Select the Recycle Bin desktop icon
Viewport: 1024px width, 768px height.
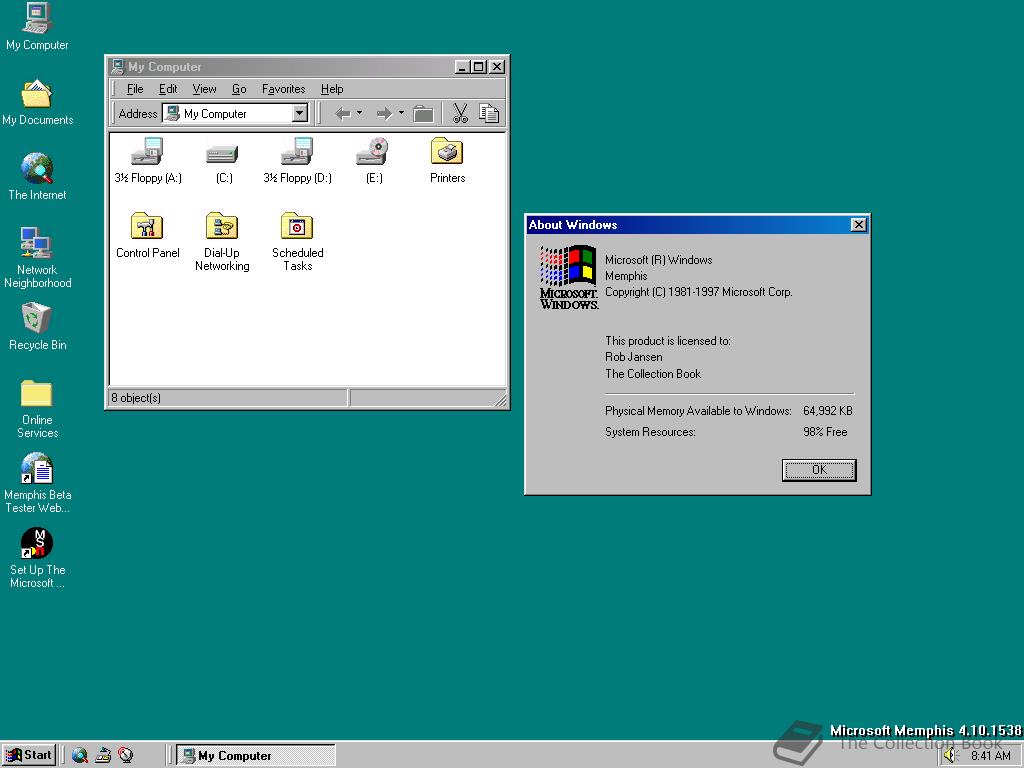pos(37,319)
